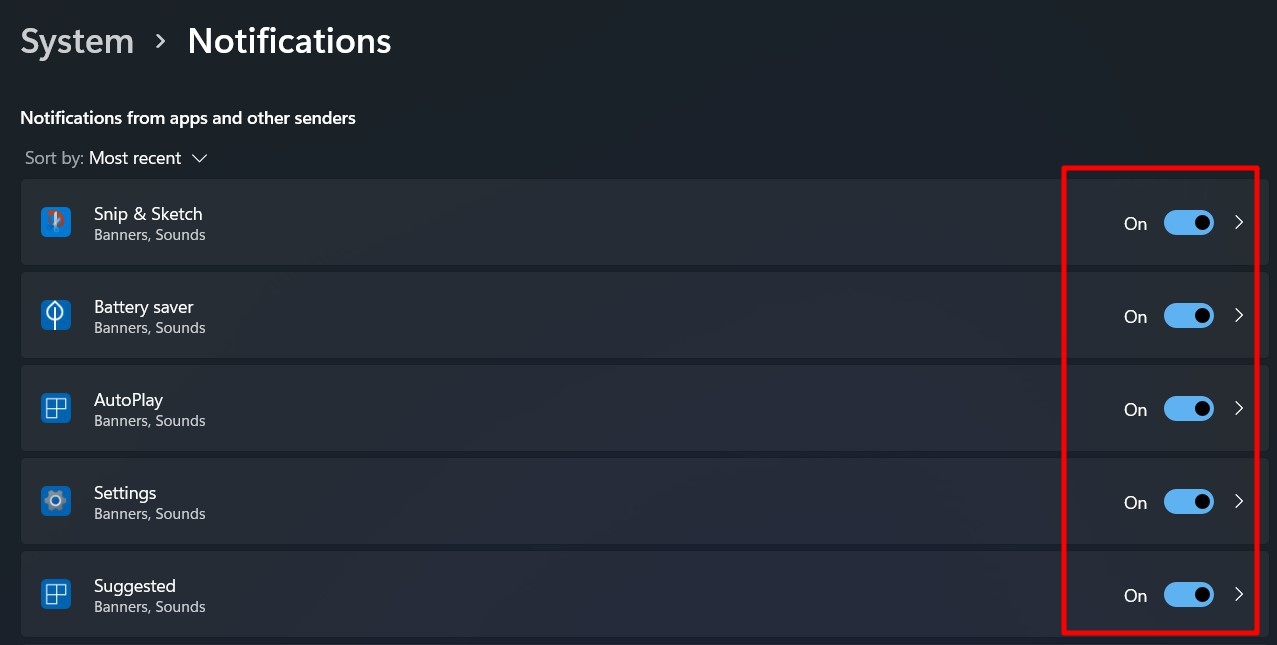Open the Sort by Most recent dropdown
1277x645 pixels.
point(147,158)
